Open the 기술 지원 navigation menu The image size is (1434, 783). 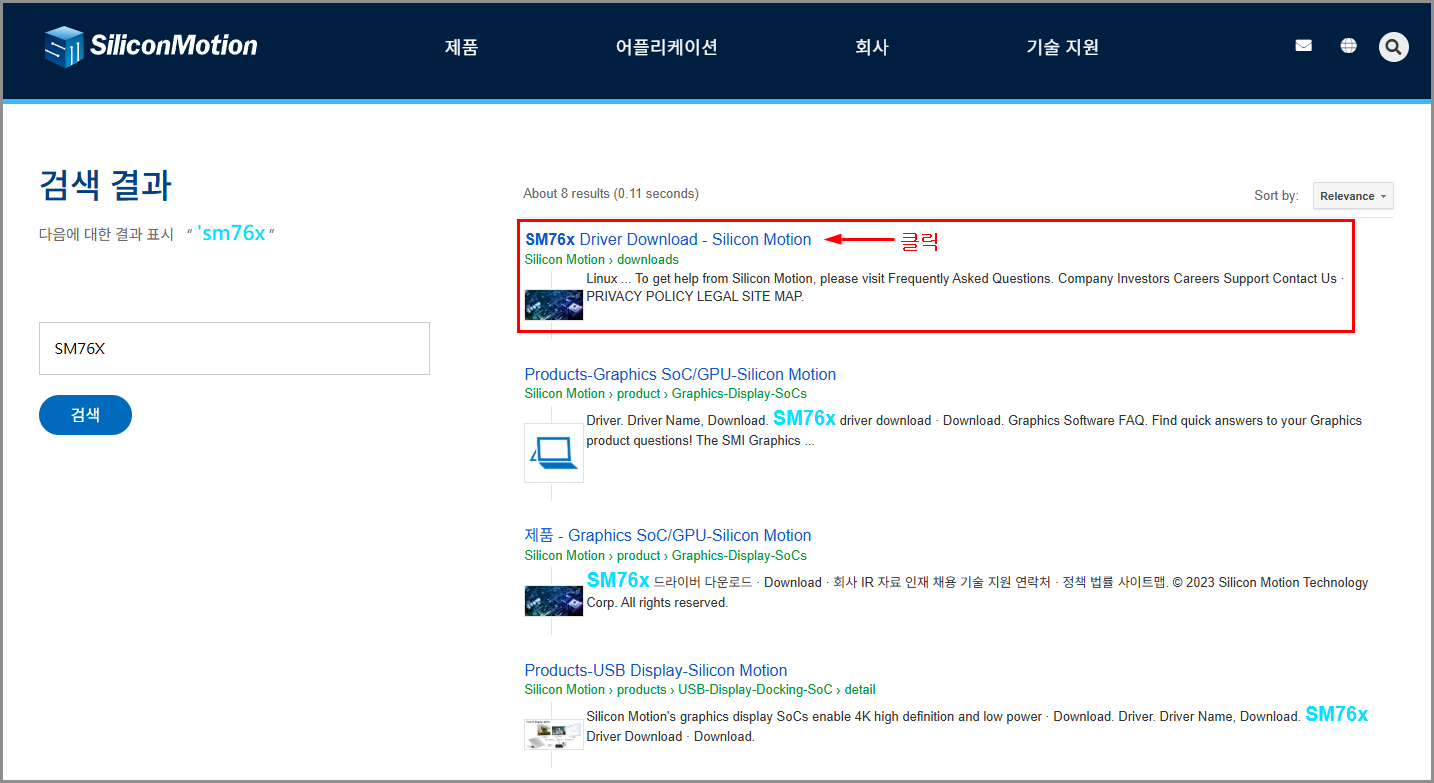point(1062,46)
